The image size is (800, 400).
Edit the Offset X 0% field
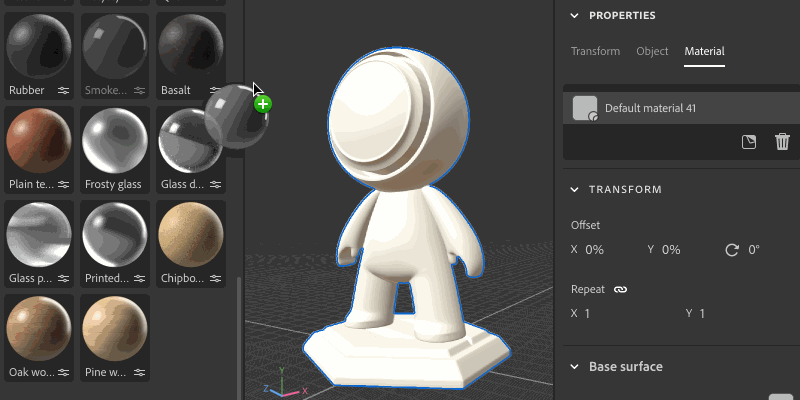click(x=594, y=249)
